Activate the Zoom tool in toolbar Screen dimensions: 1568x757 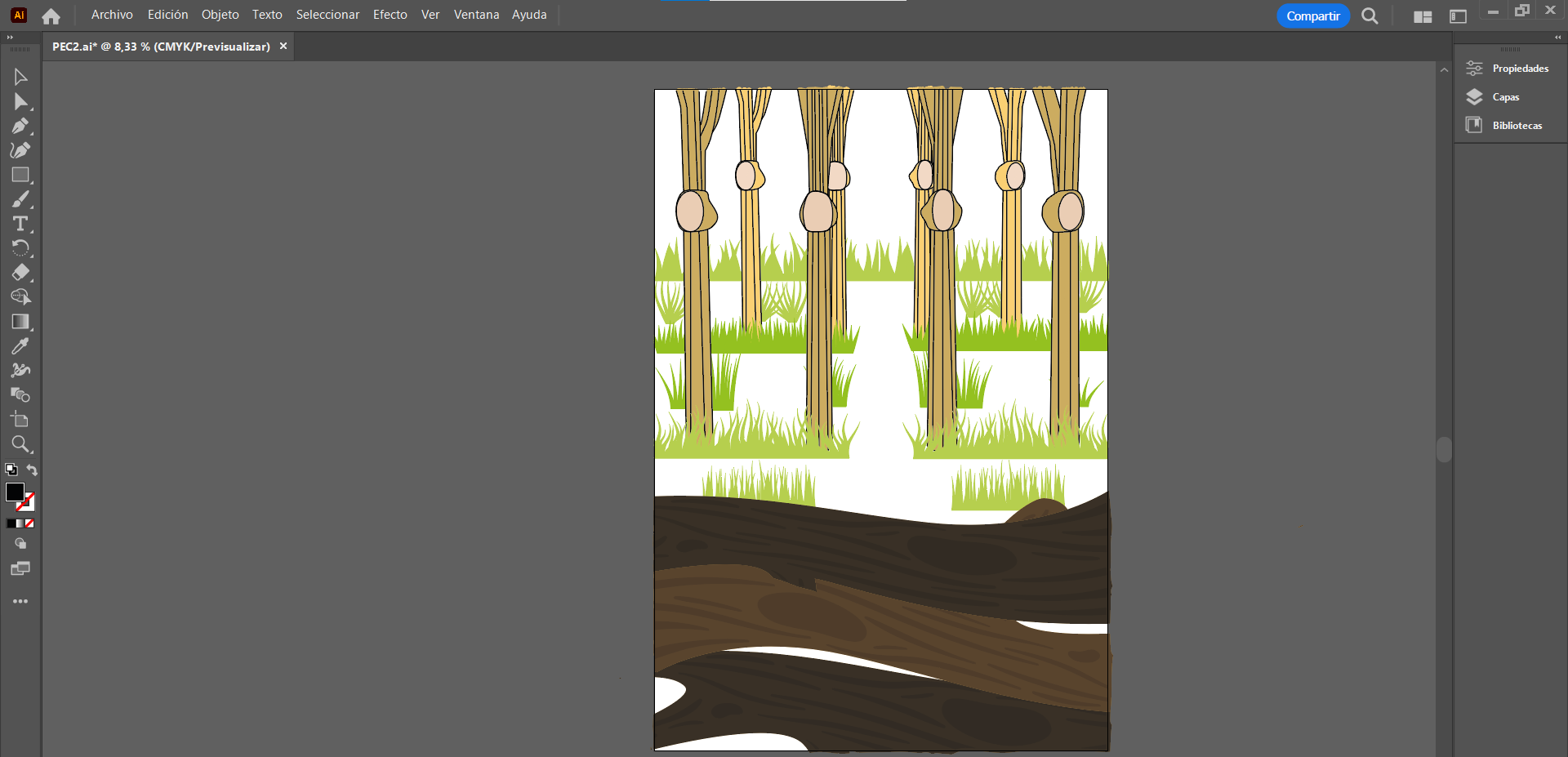20,444
